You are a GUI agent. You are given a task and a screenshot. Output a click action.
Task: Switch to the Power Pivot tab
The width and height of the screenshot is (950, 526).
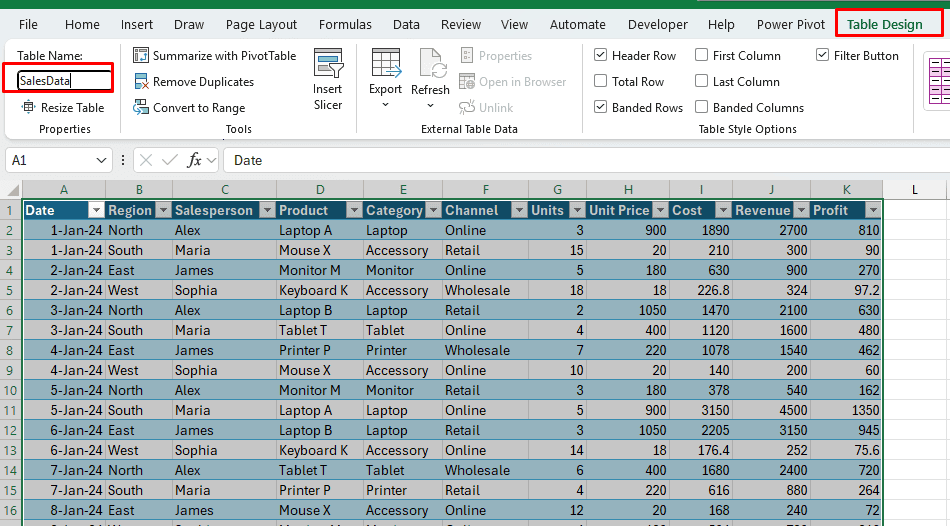point(791,24)
